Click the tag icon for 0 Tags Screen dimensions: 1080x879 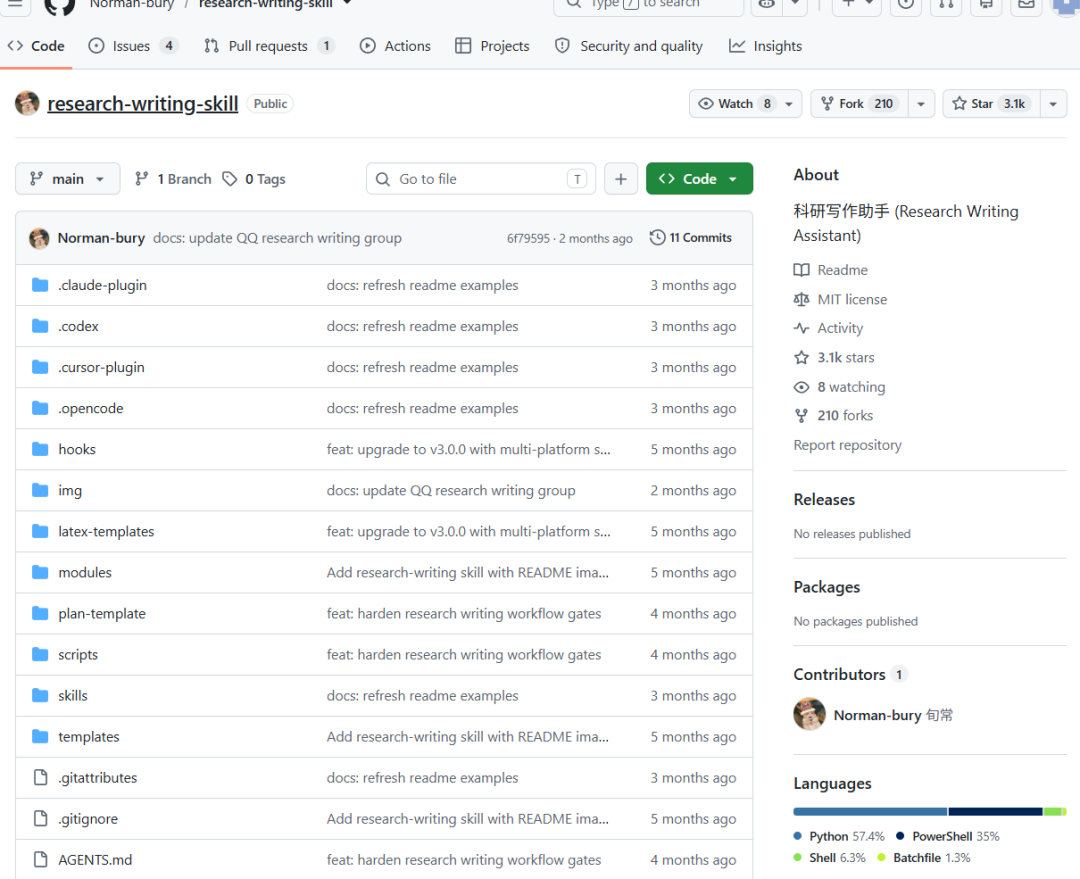(x=229, y=179)
